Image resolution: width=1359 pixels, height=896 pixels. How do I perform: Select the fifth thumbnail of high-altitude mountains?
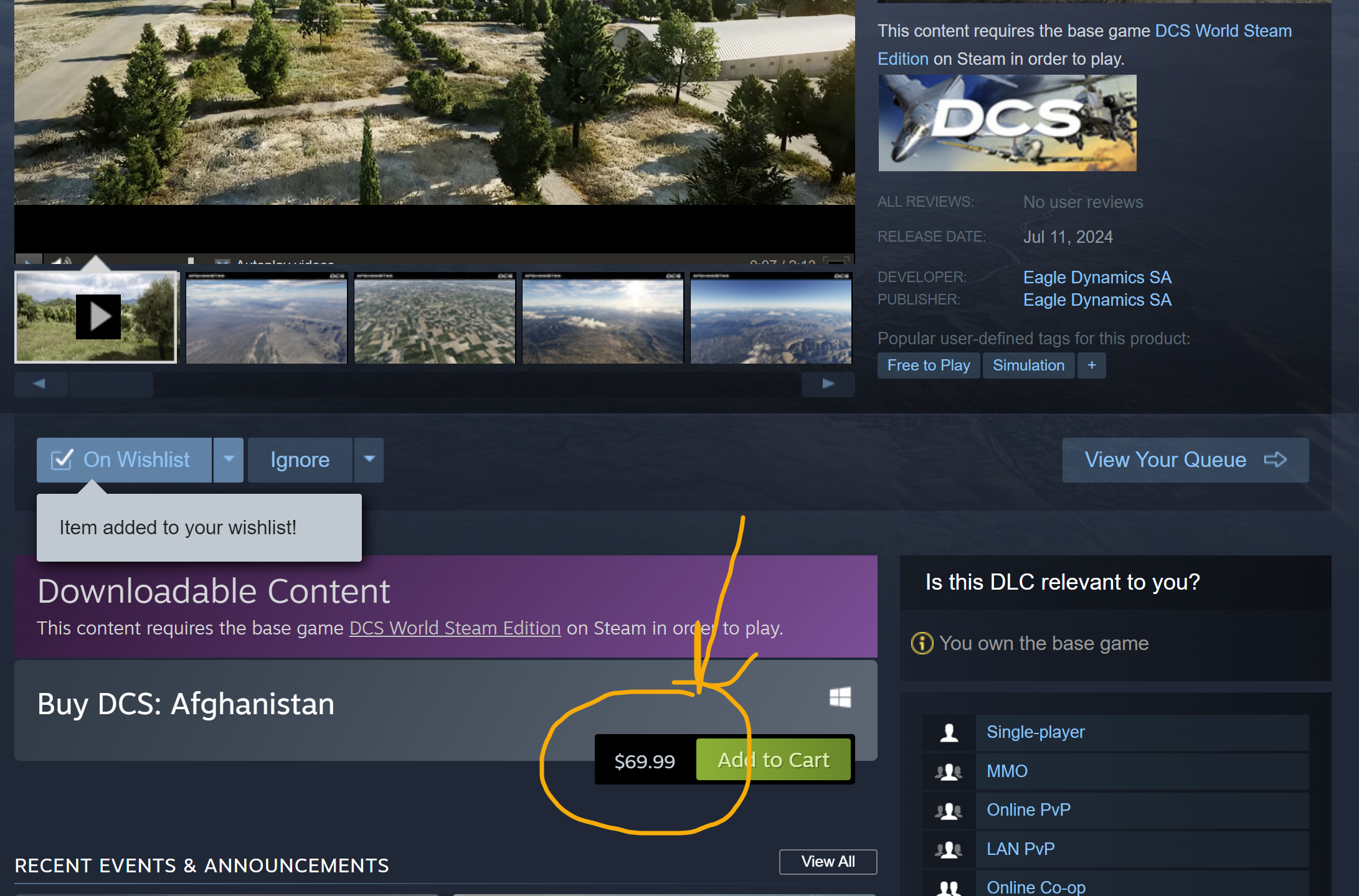pyautogui.click(x=771, y=318)
